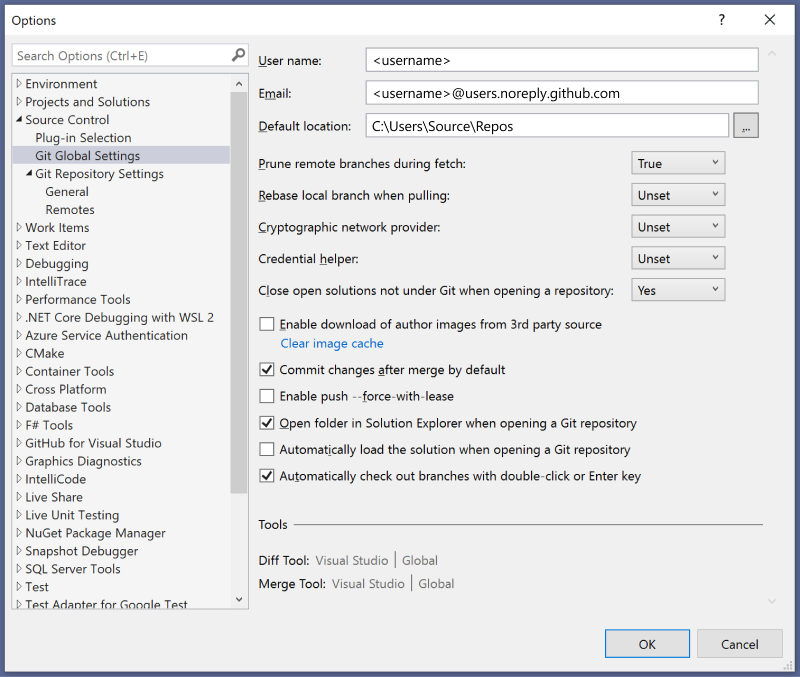Click the search magnifier icon
The height and width of the screenshot is (677, 800).
[237, 55]
